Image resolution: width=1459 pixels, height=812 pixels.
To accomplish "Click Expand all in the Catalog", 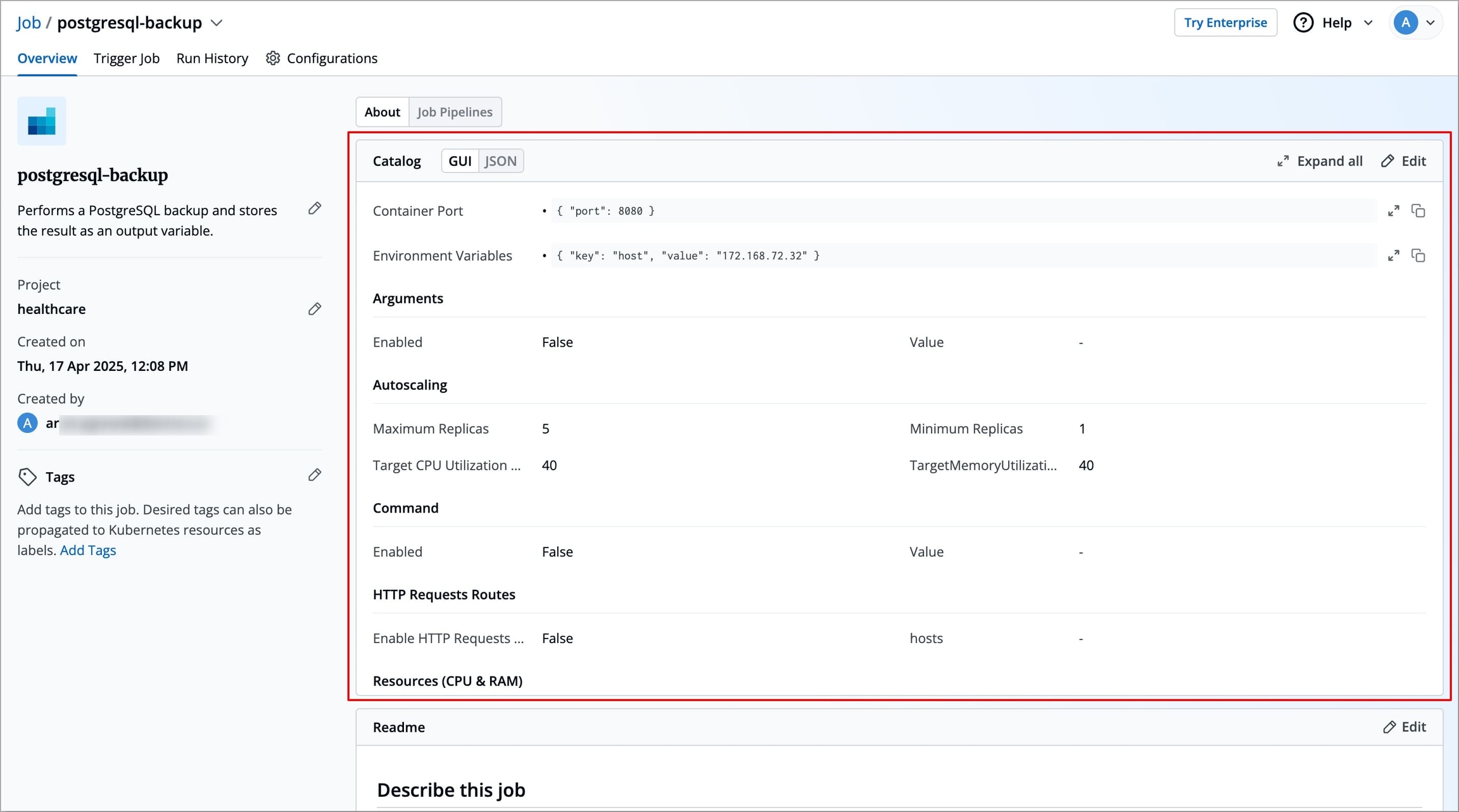I will click(x=1320, y=161).
